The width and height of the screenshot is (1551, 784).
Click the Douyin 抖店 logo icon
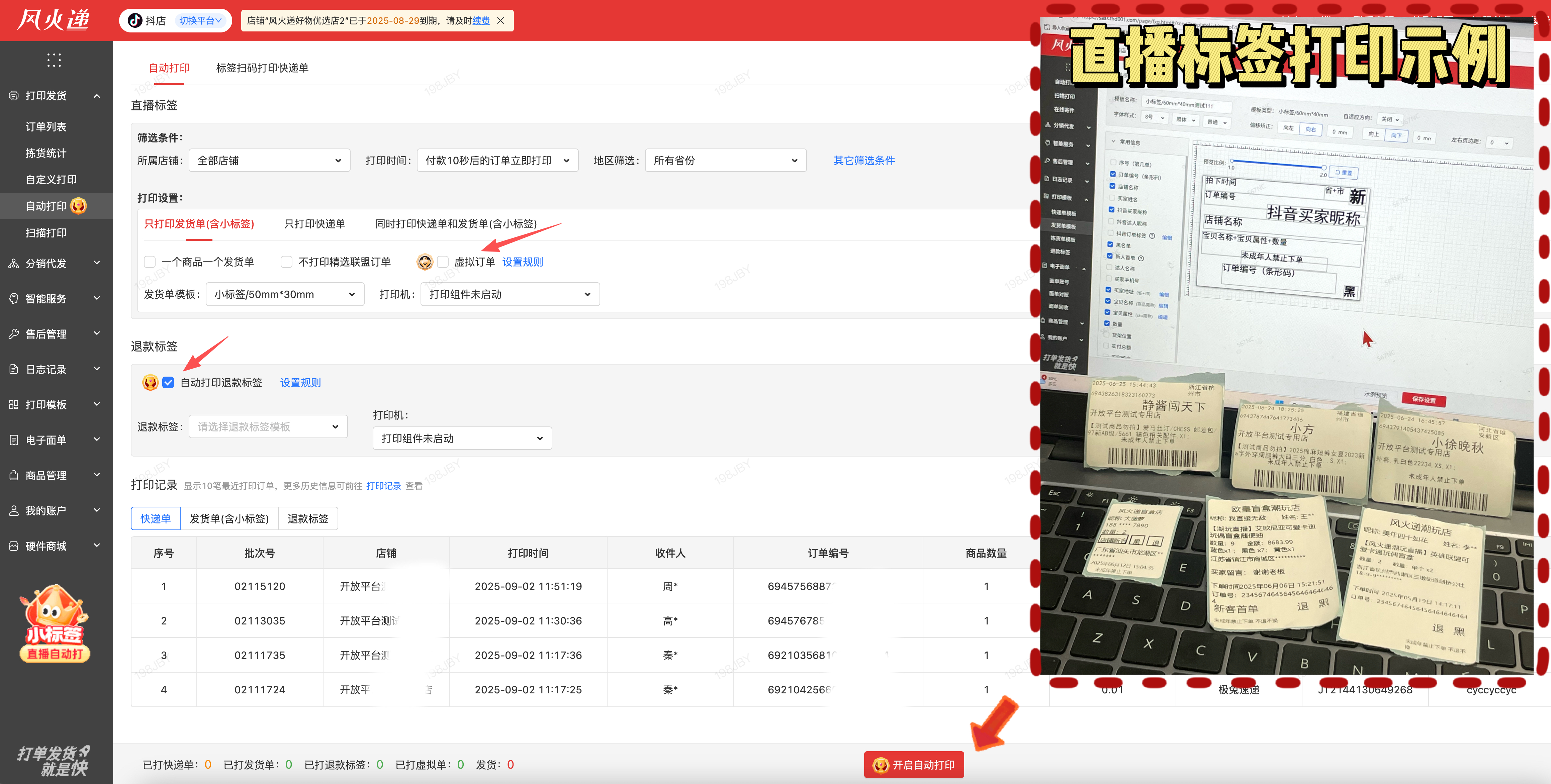tap(135, 20)
